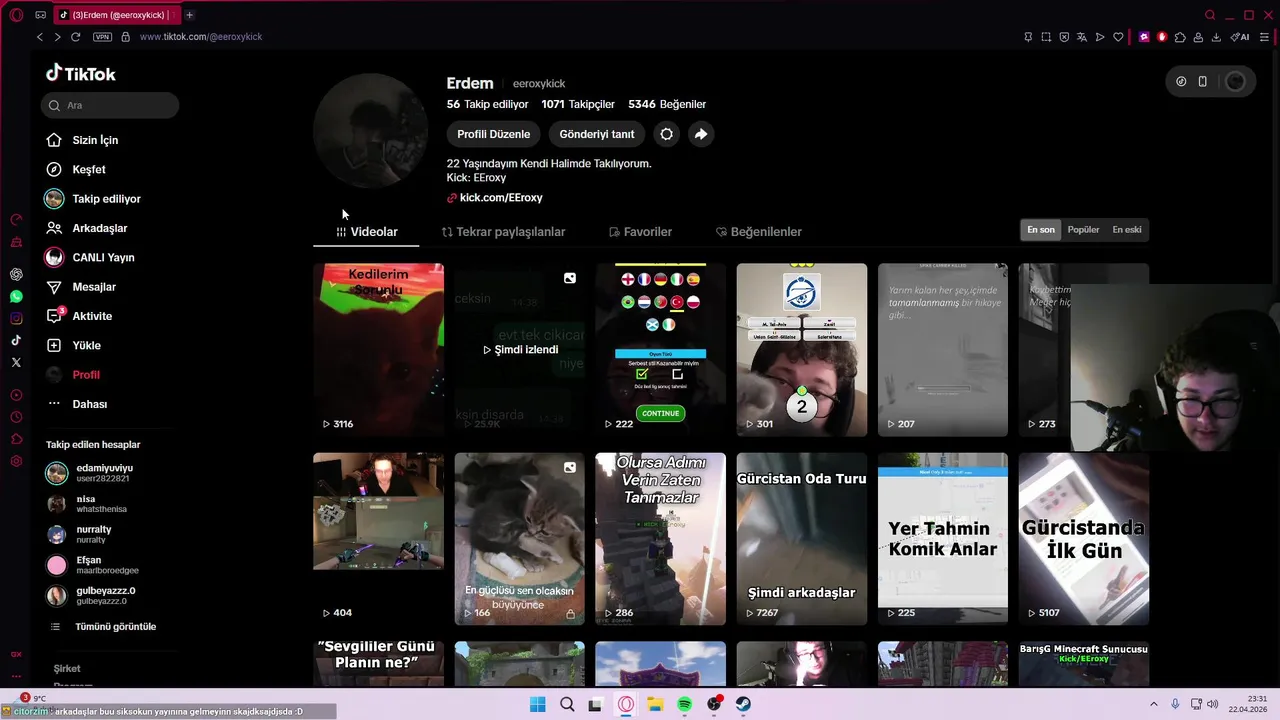Open ChatGPT in Opera sidebar

[16, 274]
